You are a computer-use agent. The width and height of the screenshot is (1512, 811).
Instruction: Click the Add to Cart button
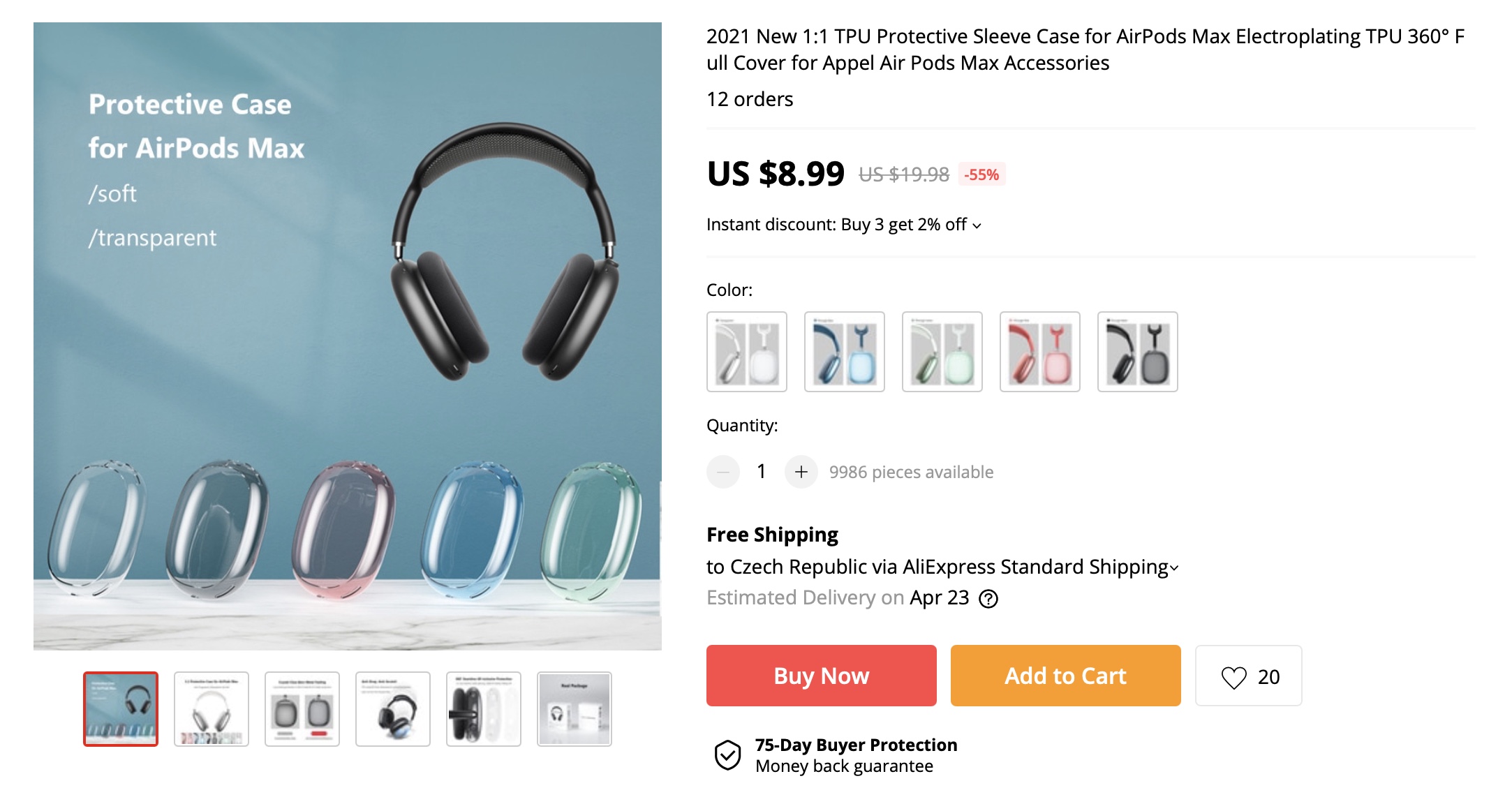(1065, 676)
